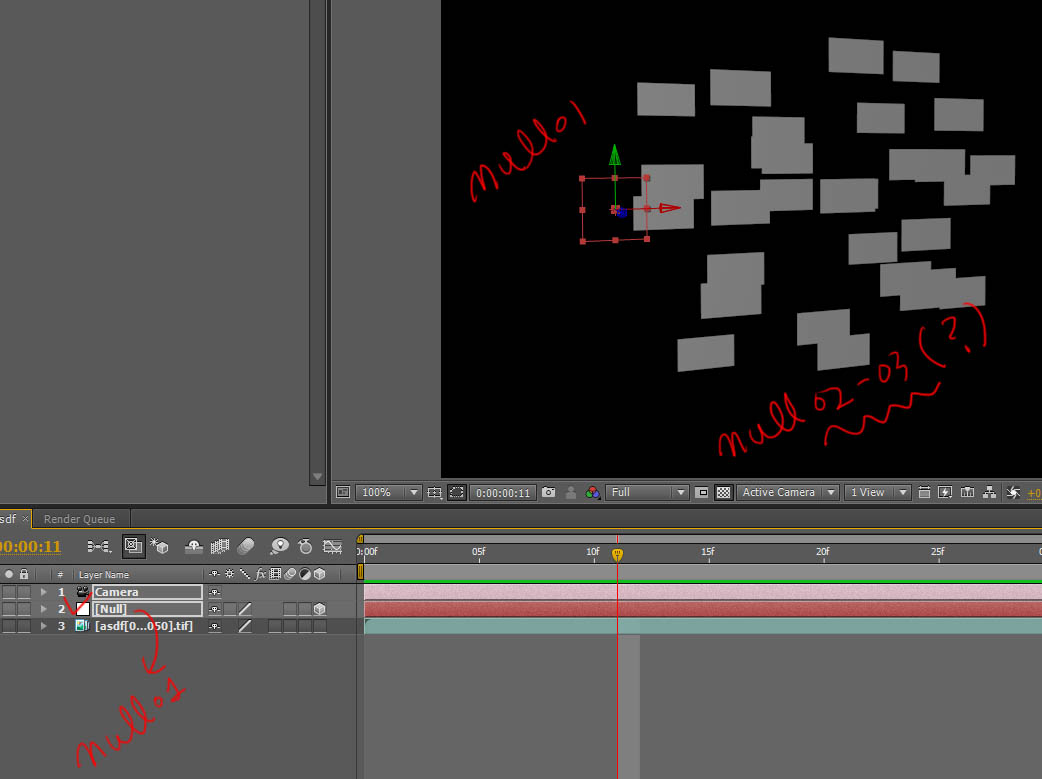This screenshot has height=779, width=1042.
Task: Click the left panel scrollbar down arrow
Action: (x=318, y=477)
